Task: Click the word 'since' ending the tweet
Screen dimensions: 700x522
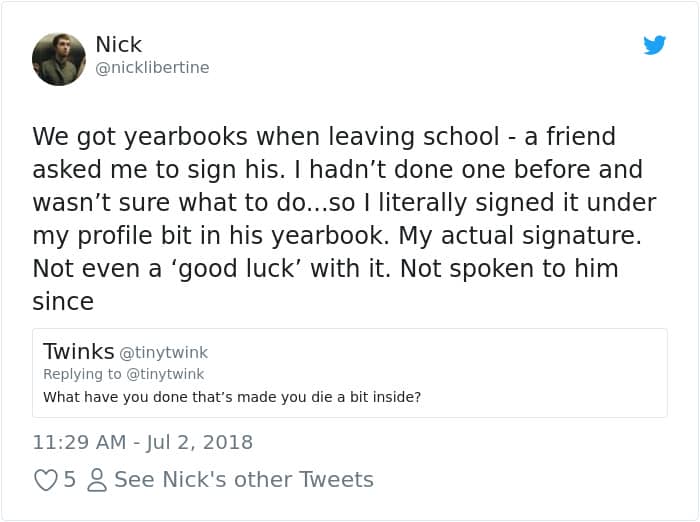Action: [63, 301]
